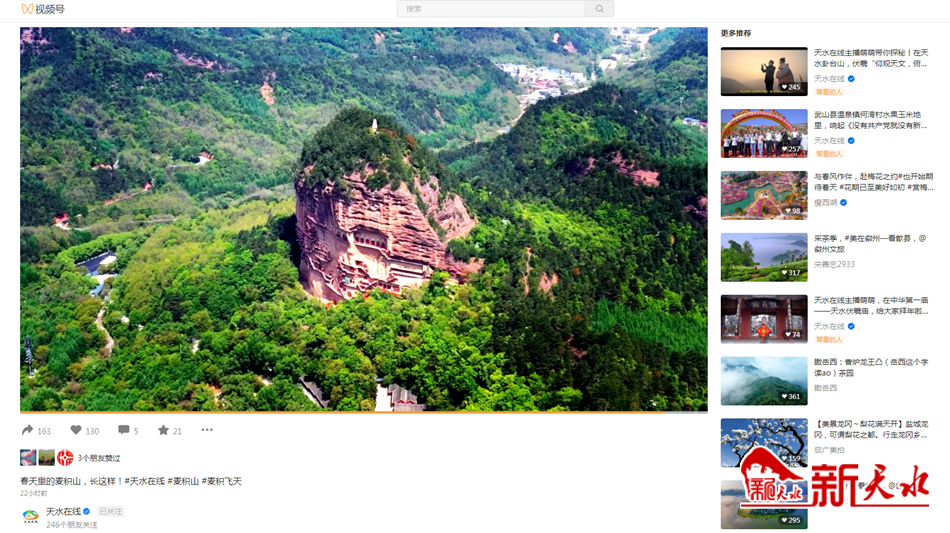The image size is (950, 533).
Task: Open the 天水在线 channel avatar
Action: pos(30,516)
